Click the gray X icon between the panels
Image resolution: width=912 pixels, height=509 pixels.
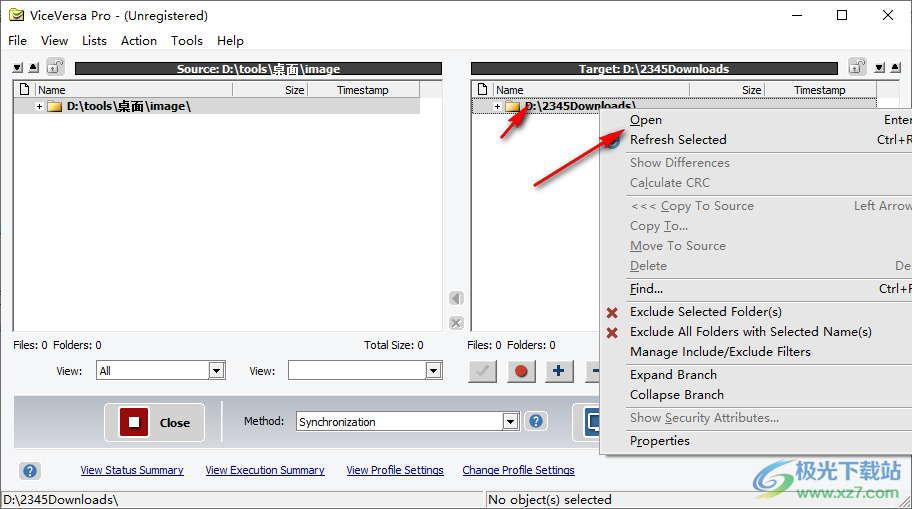click(456, 323)
